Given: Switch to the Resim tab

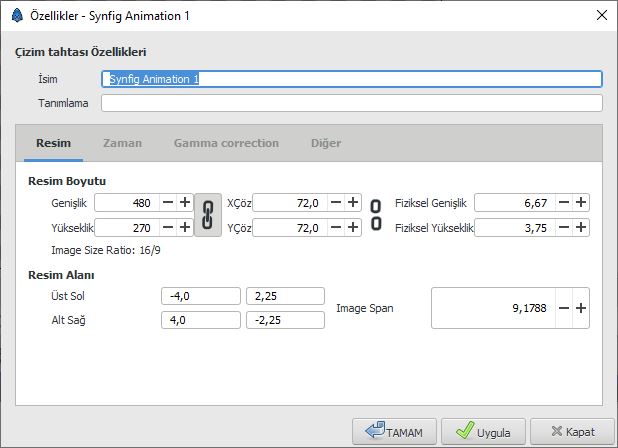Looking at the screenshot, I should click(54, 143).
